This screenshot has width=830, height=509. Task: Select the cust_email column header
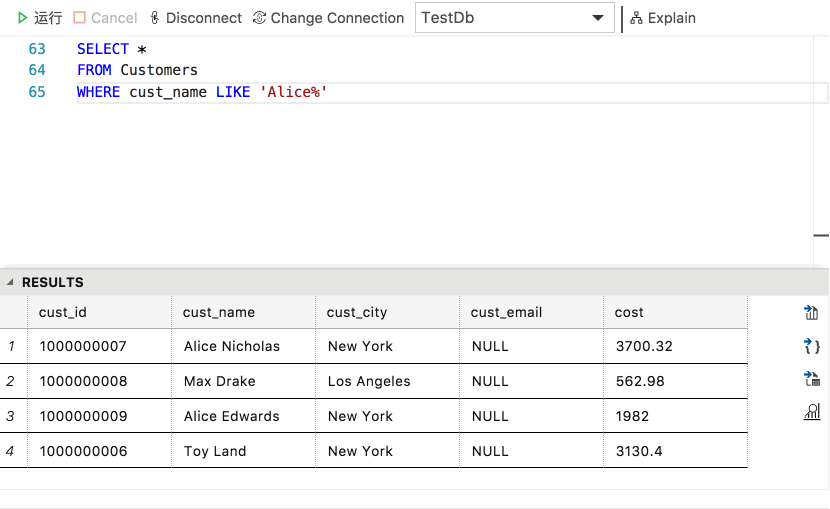click(531, 312)
